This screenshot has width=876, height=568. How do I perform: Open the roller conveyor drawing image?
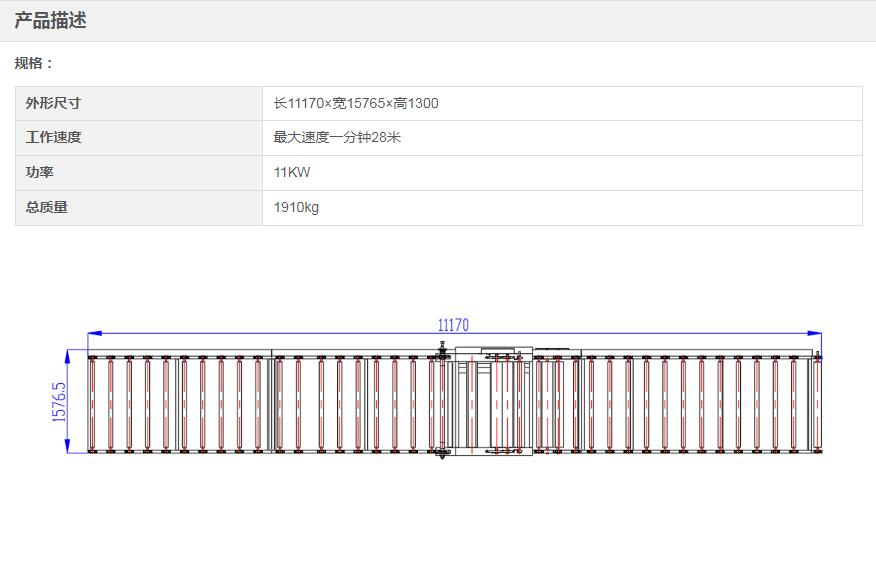[x=438, y=388]
